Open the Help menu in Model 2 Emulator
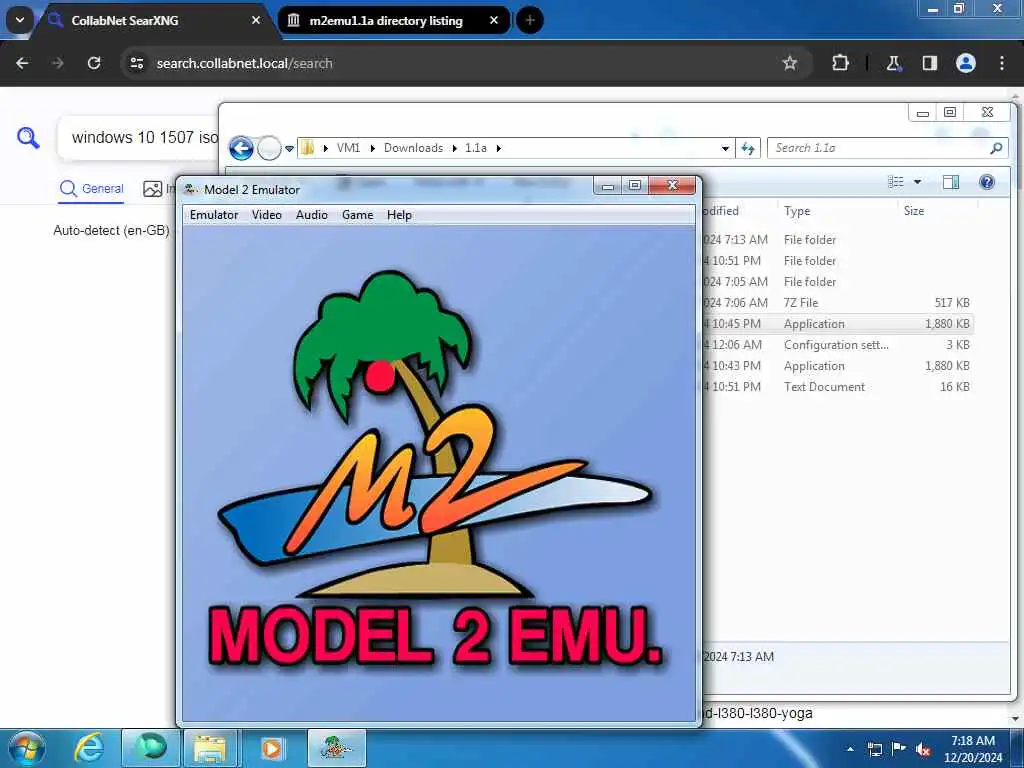The image size is (1024, 768). pos(399,215)
